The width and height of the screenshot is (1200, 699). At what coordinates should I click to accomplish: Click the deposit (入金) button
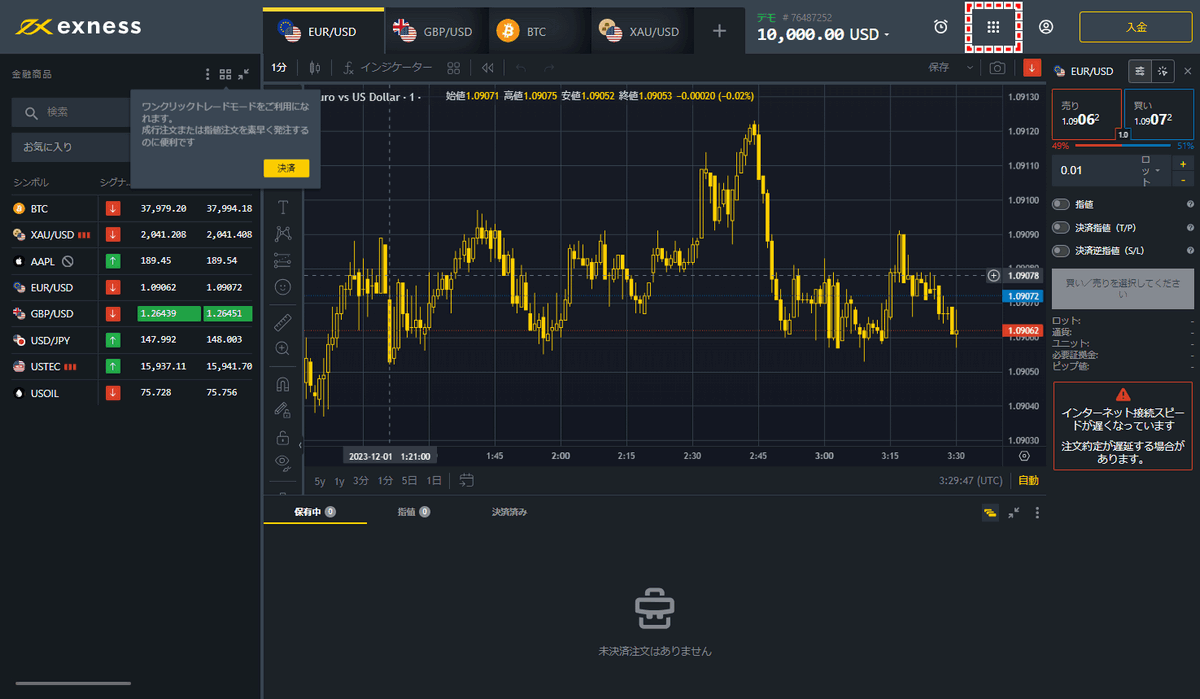coord(1135,27)
